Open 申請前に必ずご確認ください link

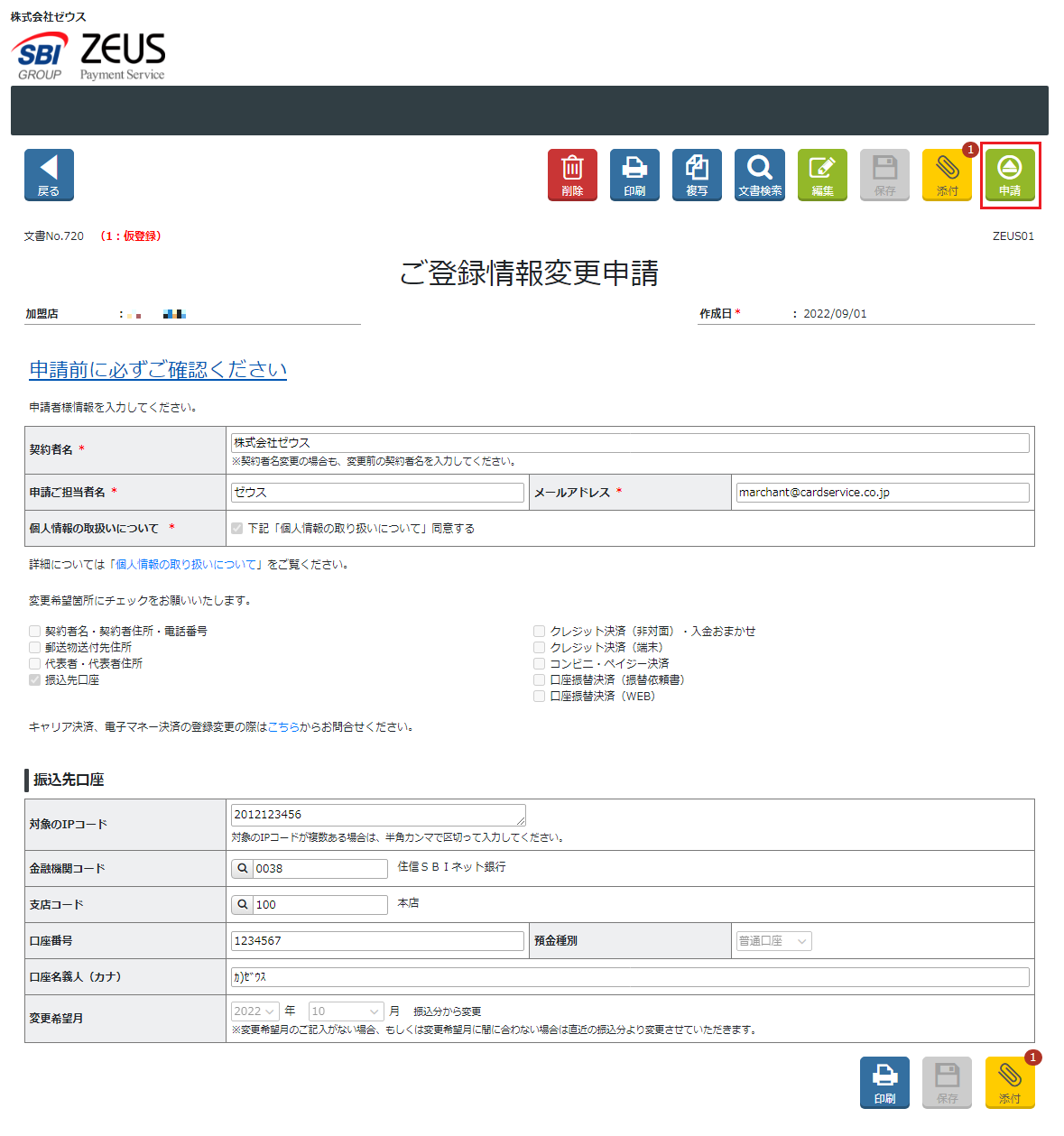[158, 369]
